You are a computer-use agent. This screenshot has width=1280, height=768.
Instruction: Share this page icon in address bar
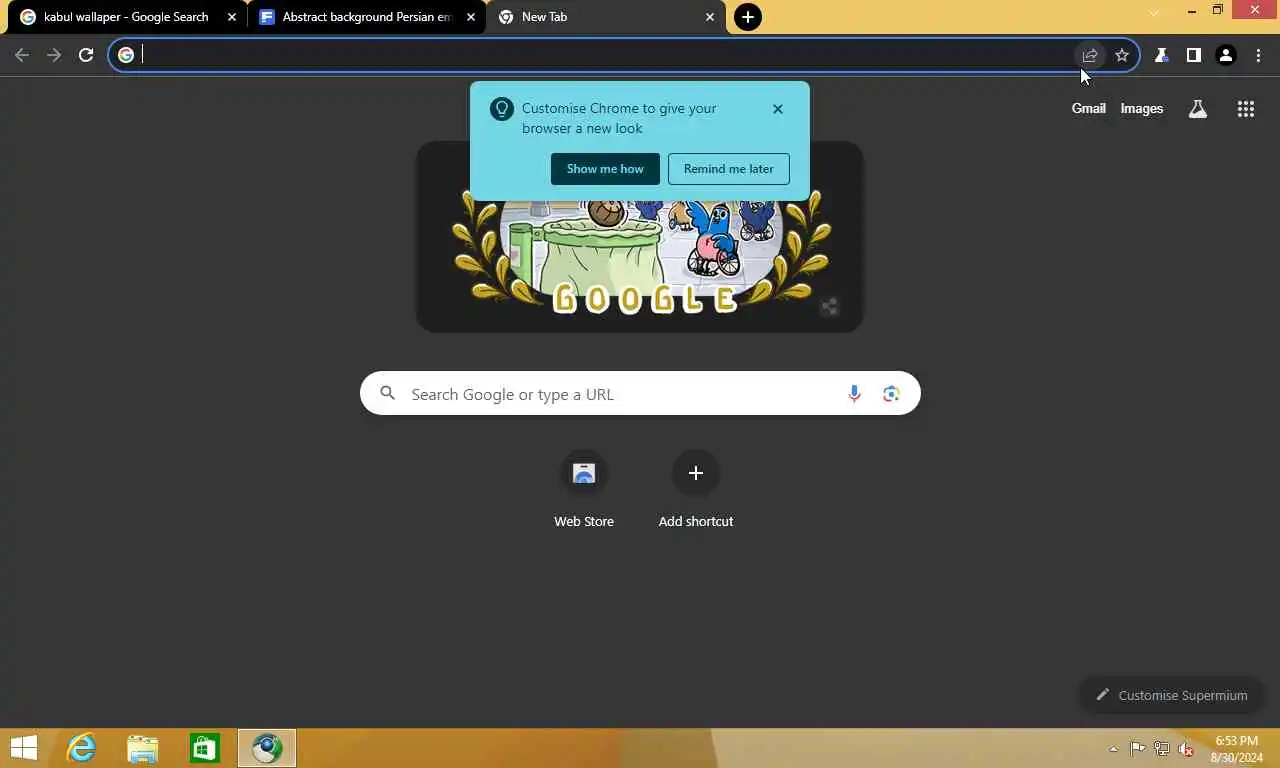1090,55
